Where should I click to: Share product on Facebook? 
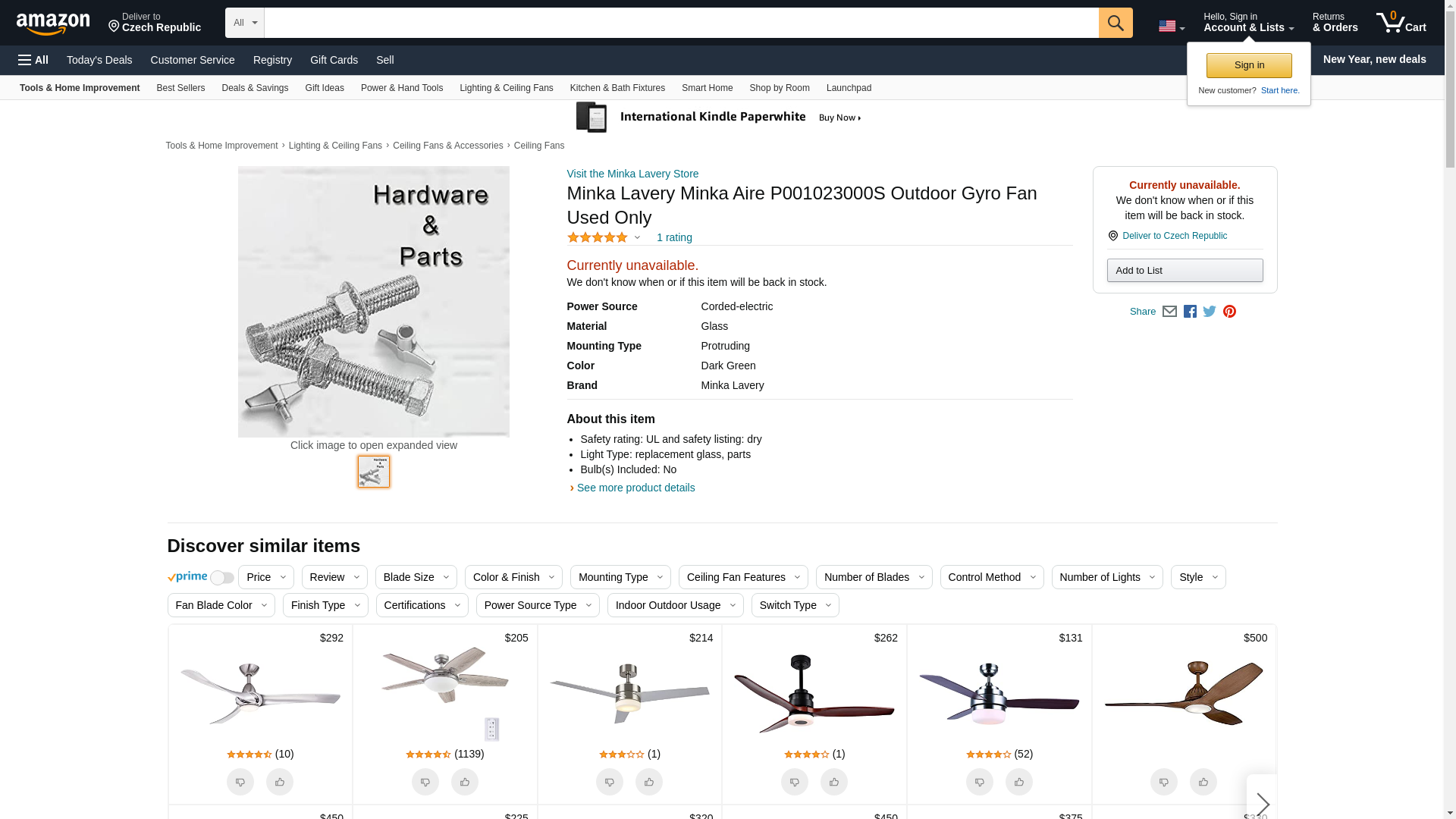pyautogui.click(x=1190, y=312)
